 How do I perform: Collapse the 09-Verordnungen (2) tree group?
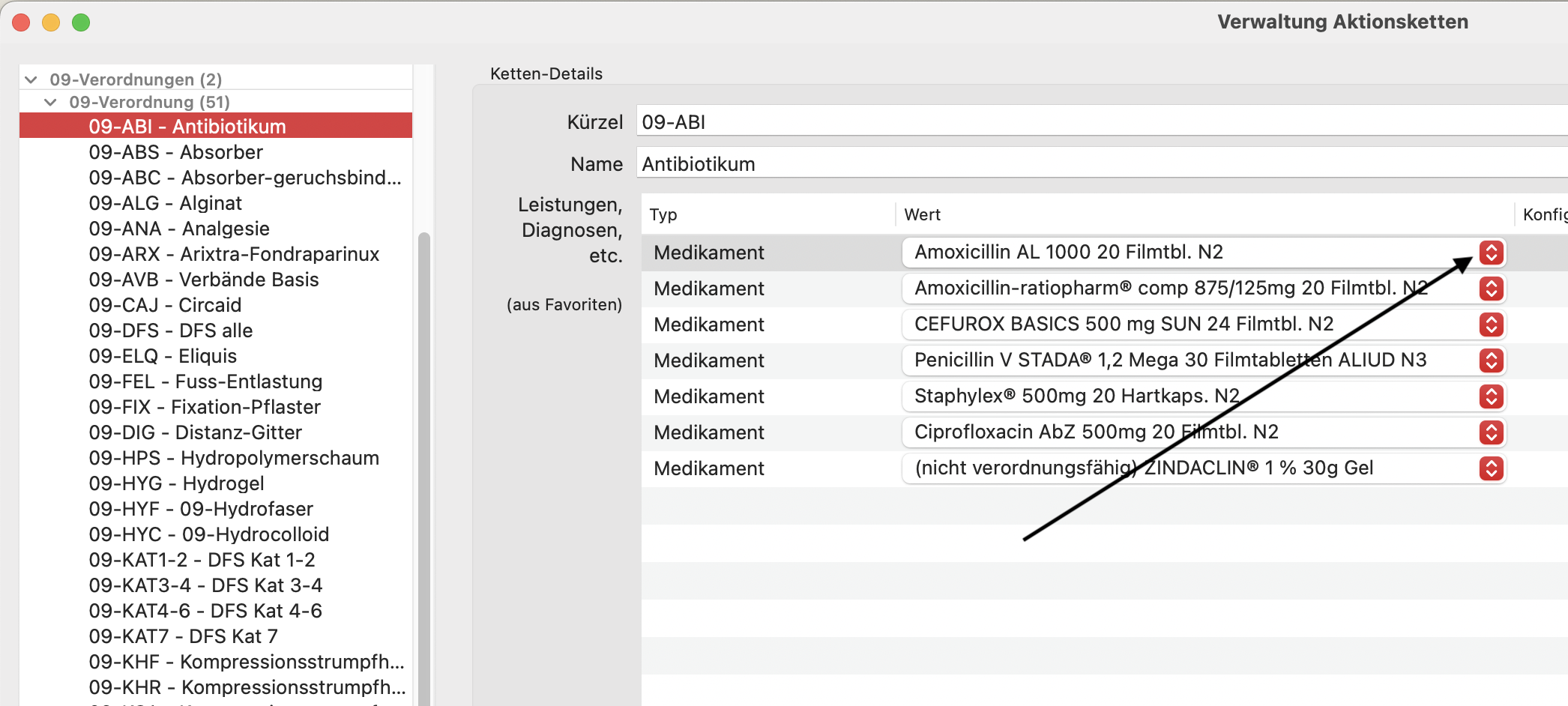click(31, 79)
